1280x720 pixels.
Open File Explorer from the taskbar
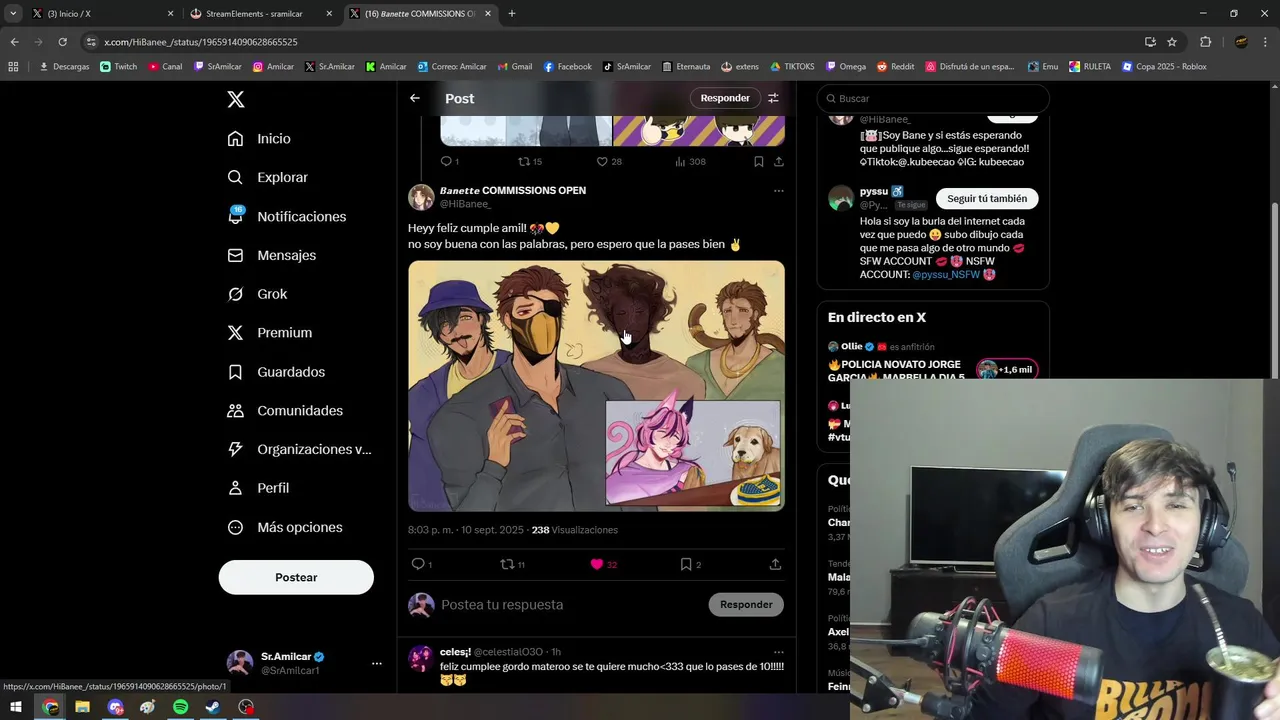82,707
